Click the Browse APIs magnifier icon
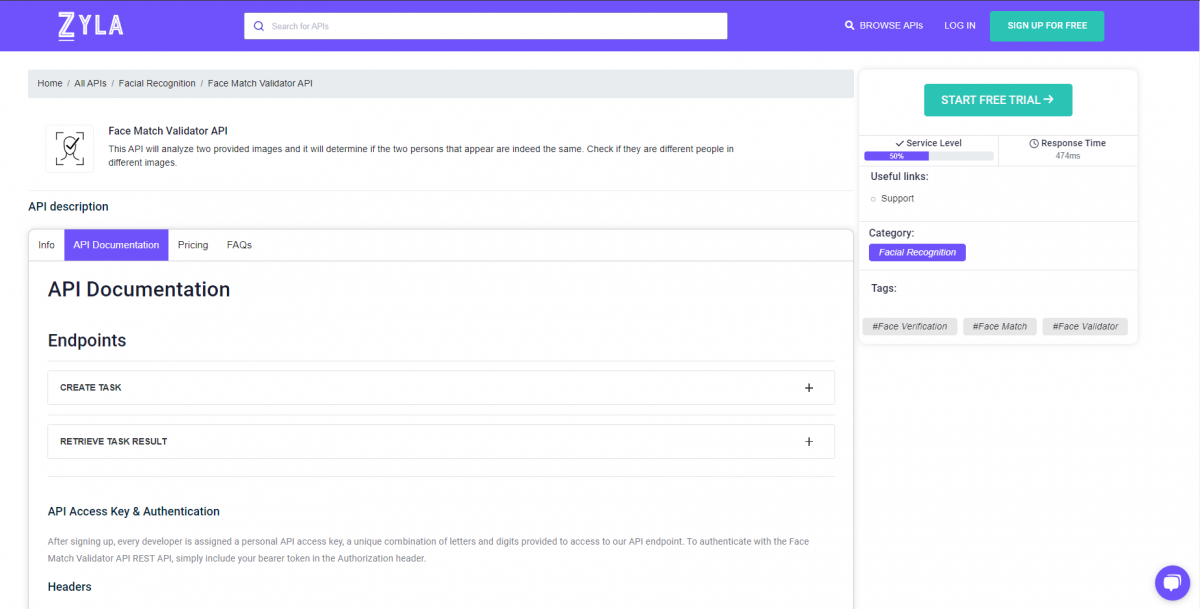This screenshot has height=609, width=1200. pos(851,25)
